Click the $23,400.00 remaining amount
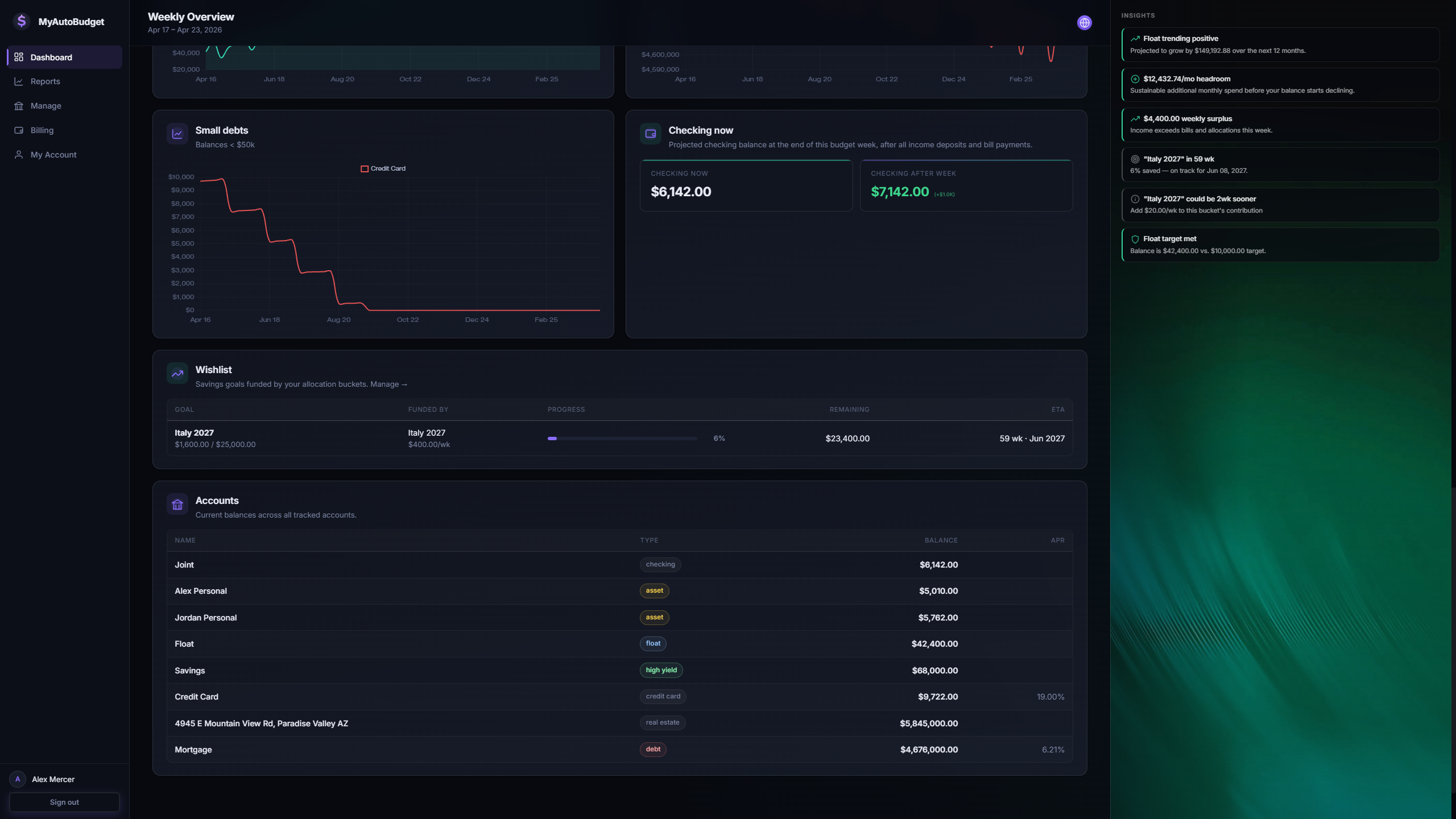Screen dimensions: 1456x819 pyautogui.click(x=847, y=439)
